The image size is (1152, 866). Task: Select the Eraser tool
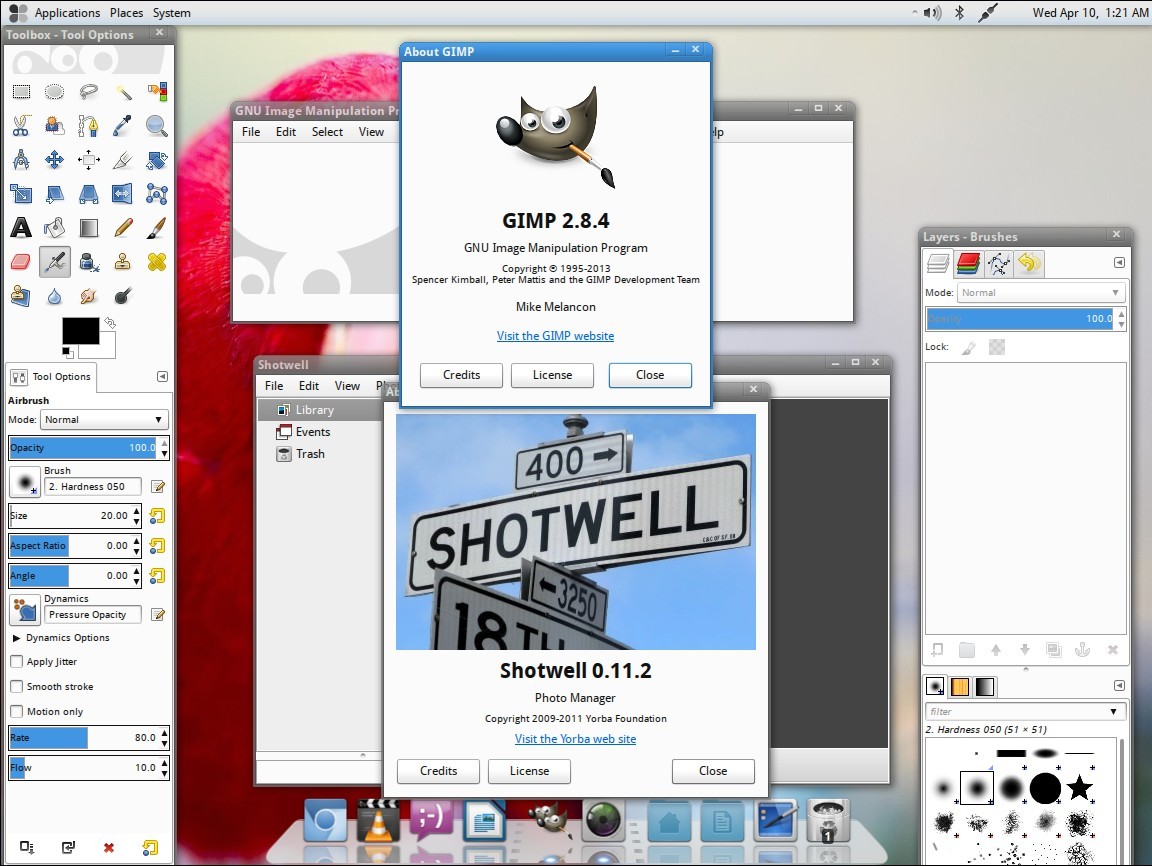tap(21, 261)
